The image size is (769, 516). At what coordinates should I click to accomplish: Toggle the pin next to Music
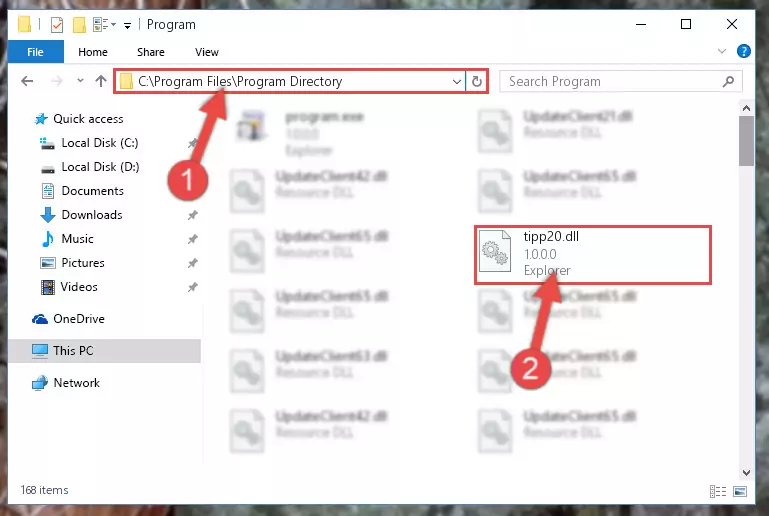193,239
